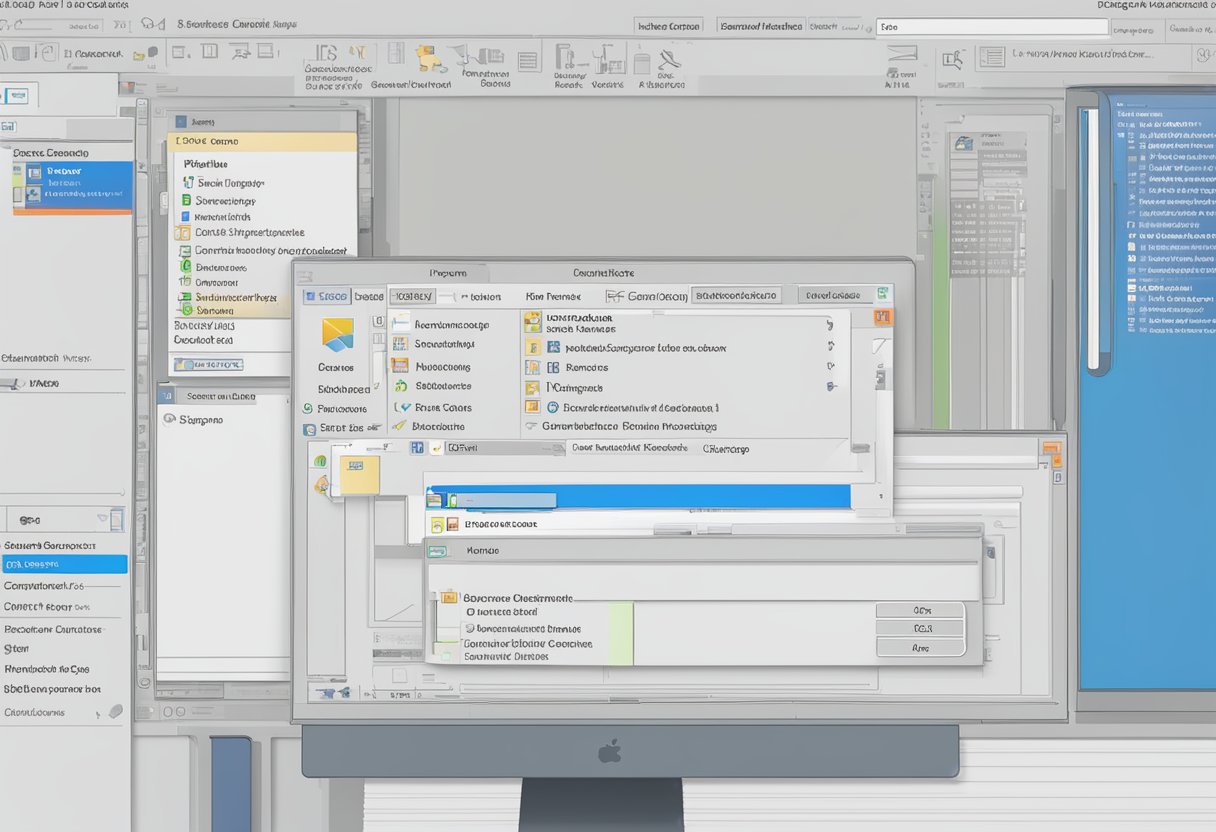
Task: Toggle the blue checkmark item in dialog list
Action: 403,407
